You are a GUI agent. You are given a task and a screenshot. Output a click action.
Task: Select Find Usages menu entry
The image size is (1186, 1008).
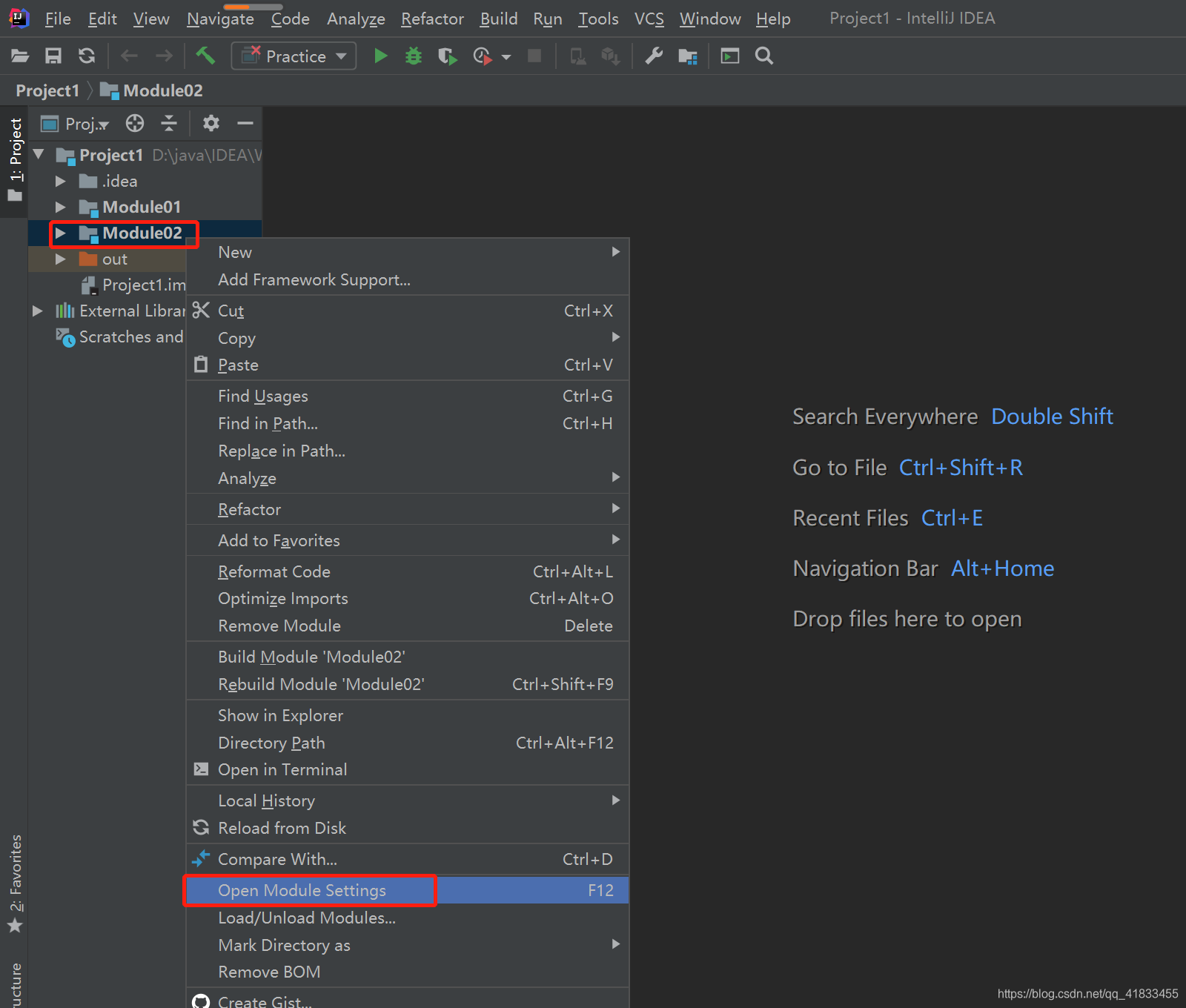(x=407, y=396)
